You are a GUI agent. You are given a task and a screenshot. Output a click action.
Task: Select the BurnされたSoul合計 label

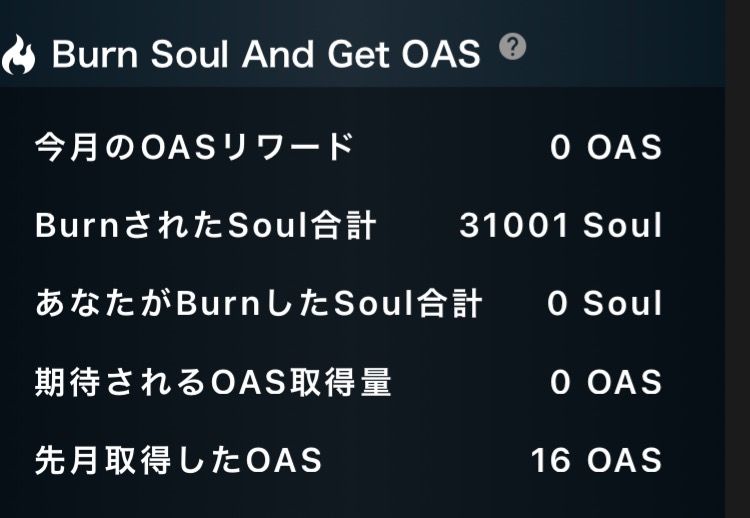coord(205,226)
